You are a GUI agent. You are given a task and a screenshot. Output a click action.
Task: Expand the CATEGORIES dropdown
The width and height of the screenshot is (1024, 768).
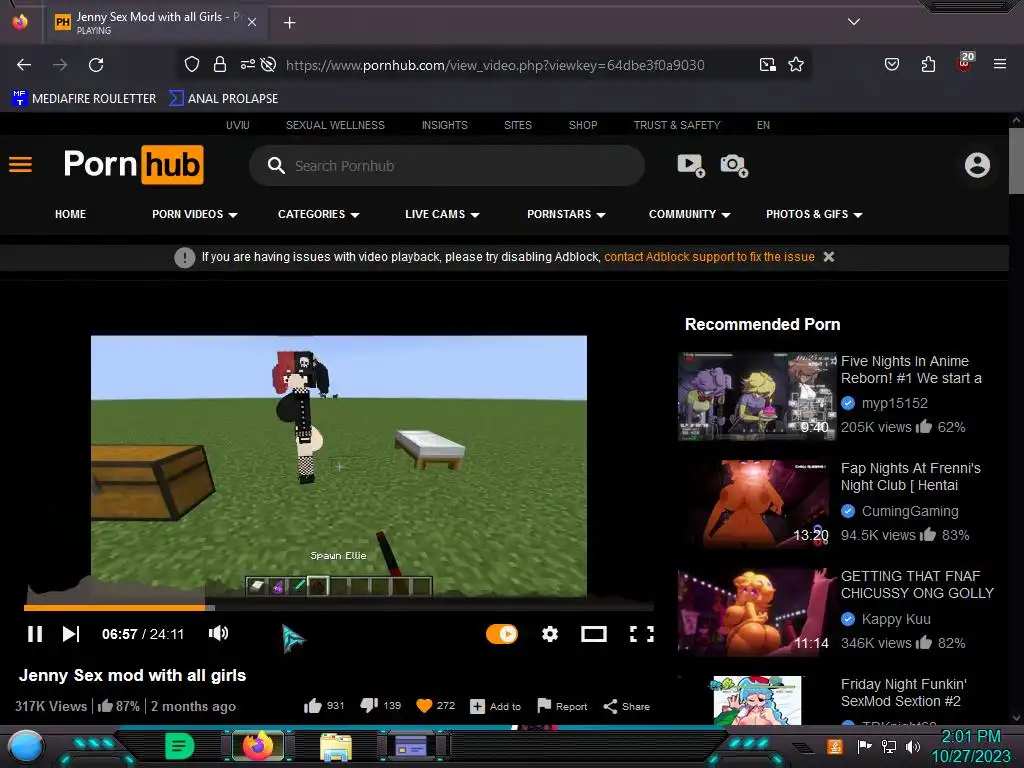coord(319,214)
